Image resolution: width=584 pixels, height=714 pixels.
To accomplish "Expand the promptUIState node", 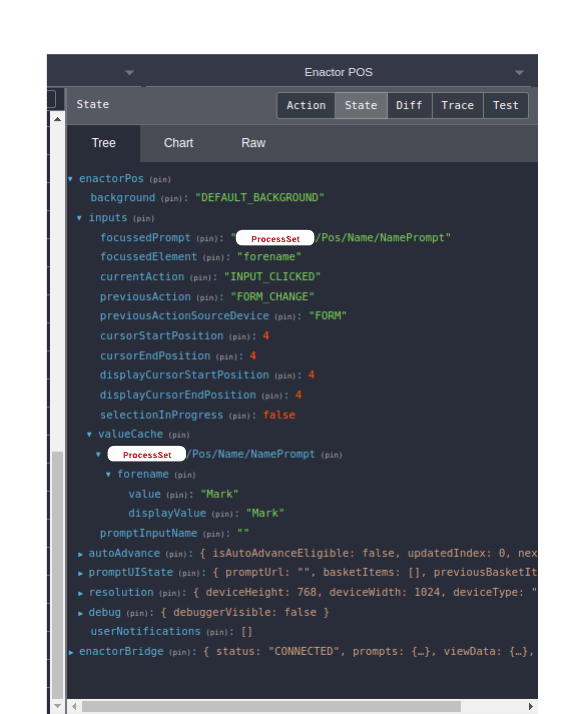I will [80, 573].
